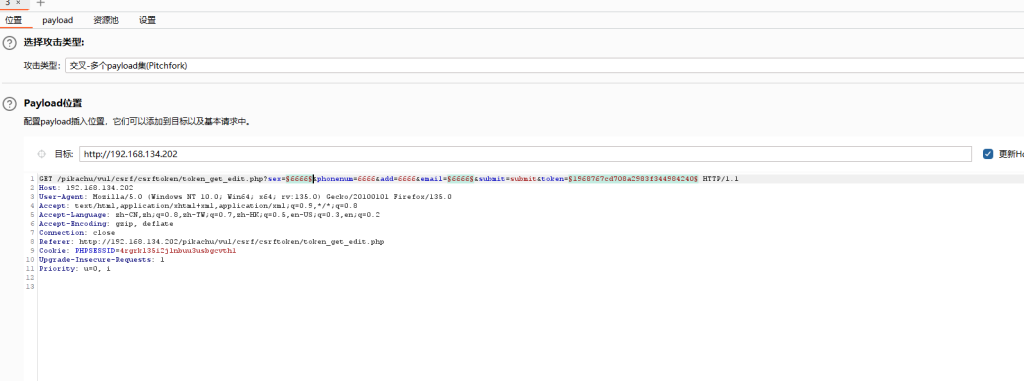This screenshot has width=1024, height=381.
Task: Click the add=6666 parameter
Action: 398,178
